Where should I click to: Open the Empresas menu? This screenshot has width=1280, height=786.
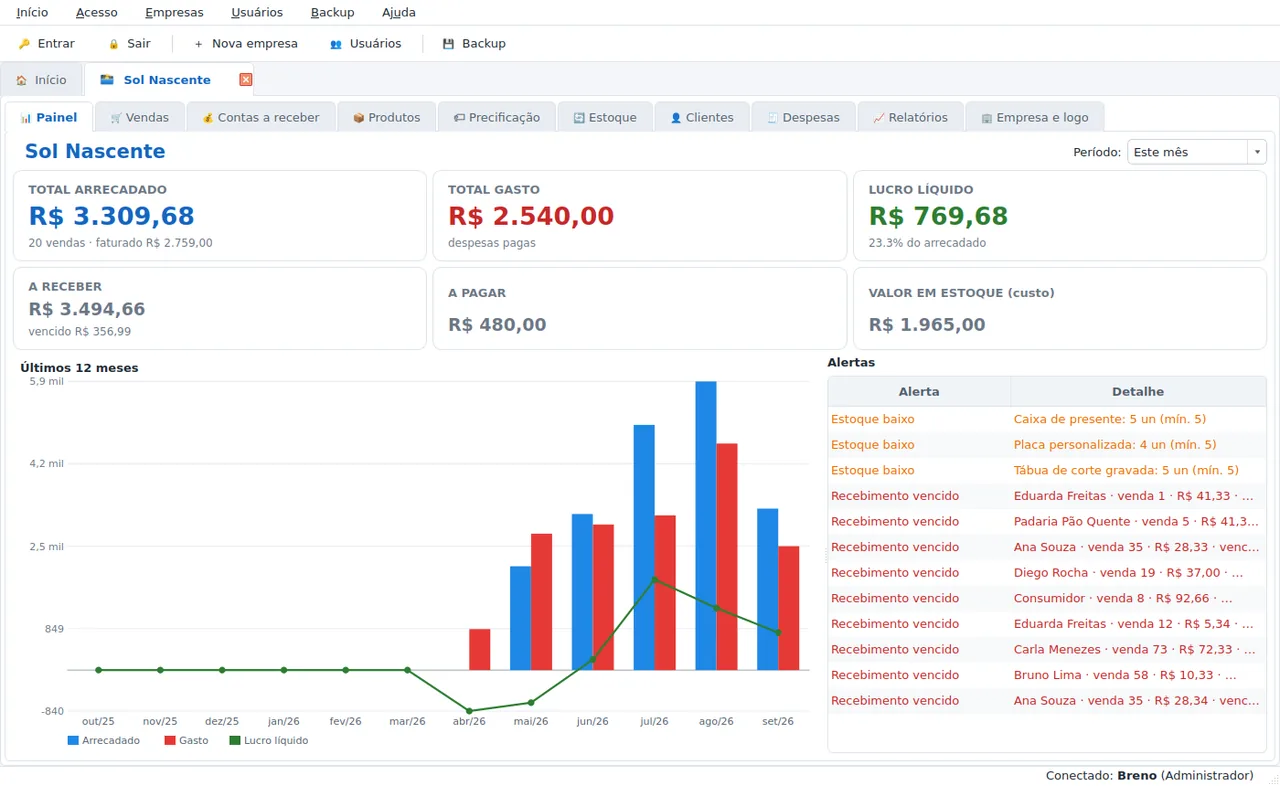pyautogui.click(x=174, y=13)
